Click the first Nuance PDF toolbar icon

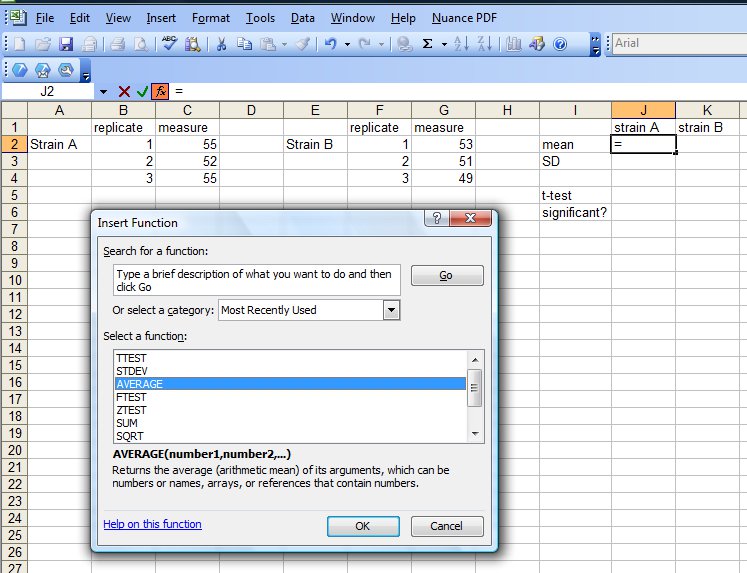[x=20, y=70]
